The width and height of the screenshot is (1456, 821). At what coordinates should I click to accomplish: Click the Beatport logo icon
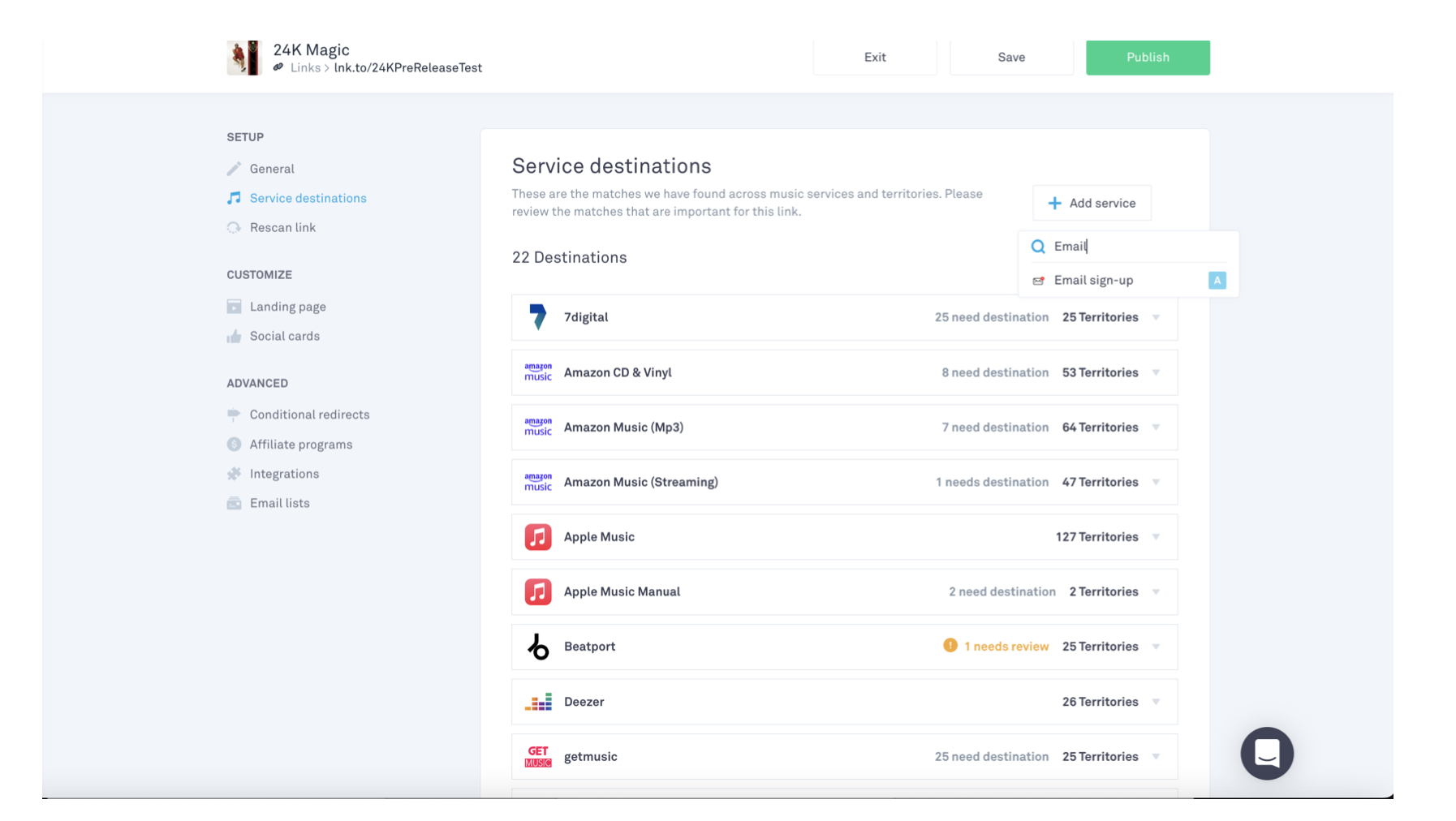click(537, 647)
